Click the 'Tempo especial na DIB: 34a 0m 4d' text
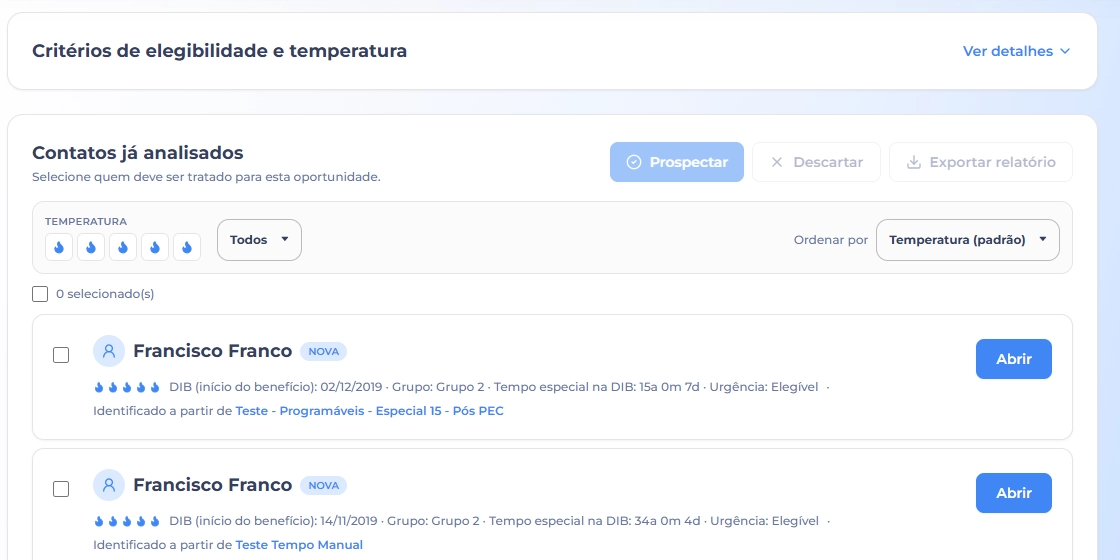This screenshot has height=560, width=1120. click(x=594, y=521)
